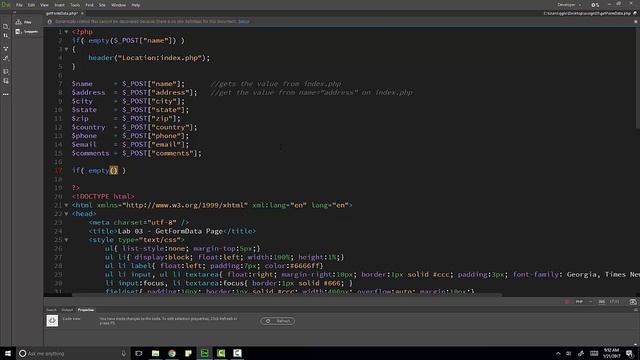
Task: Switch to the Search panel tab
Action: 51,310
